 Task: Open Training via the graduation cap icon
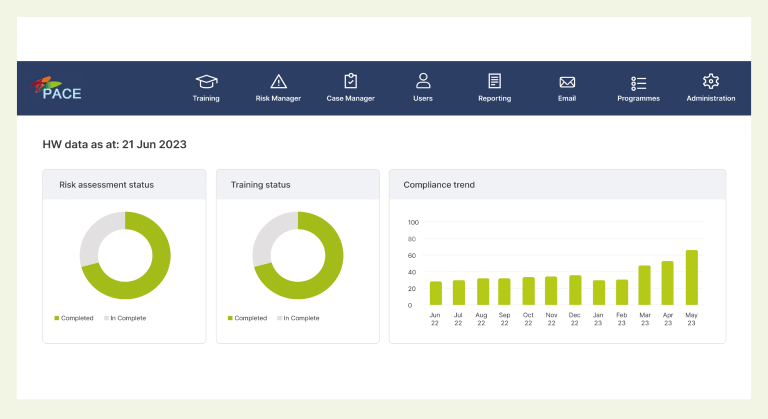tap(206, 81)
